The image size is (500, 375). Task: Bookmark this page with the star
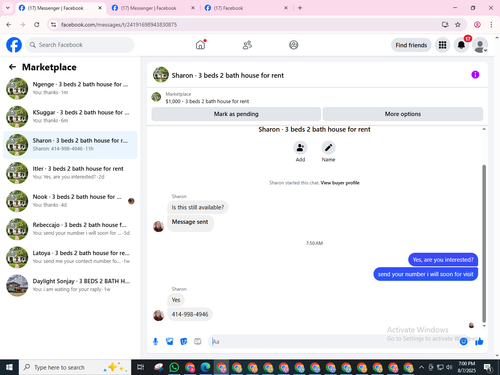[458, 25]
